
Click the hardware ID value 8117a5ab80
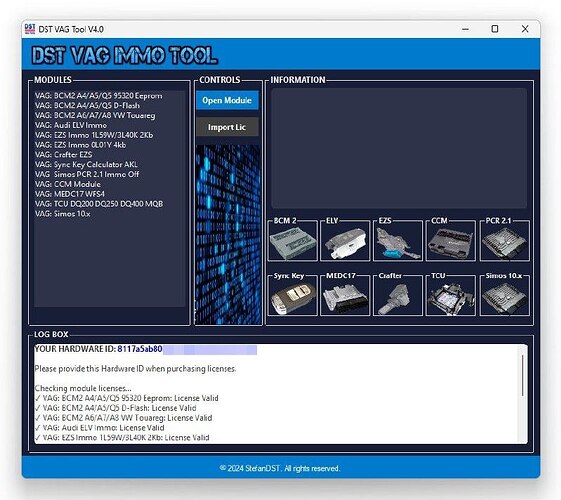coord(140,349)
